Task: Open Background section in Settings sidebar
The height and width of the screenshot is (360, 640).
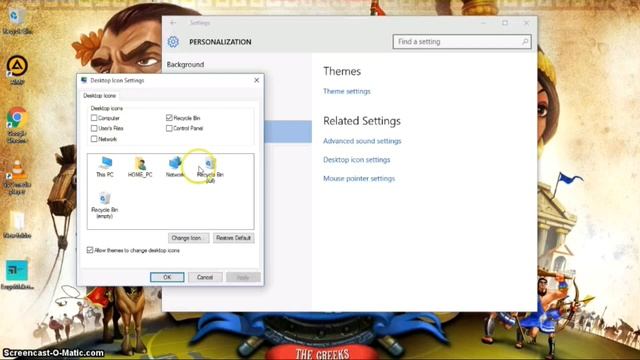Action: 185,64
